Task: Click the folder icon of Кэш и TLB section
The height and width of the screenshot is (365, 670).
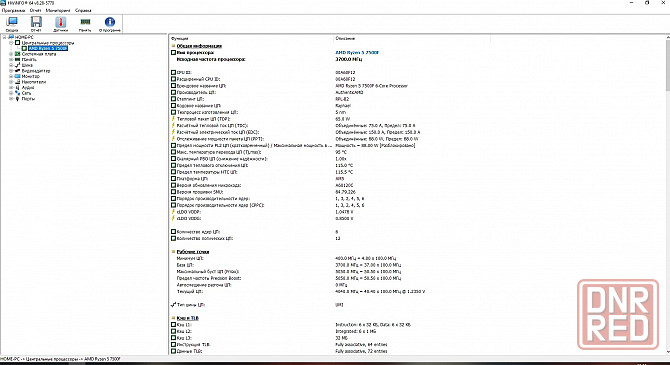Action: click(x=173, y=318)
